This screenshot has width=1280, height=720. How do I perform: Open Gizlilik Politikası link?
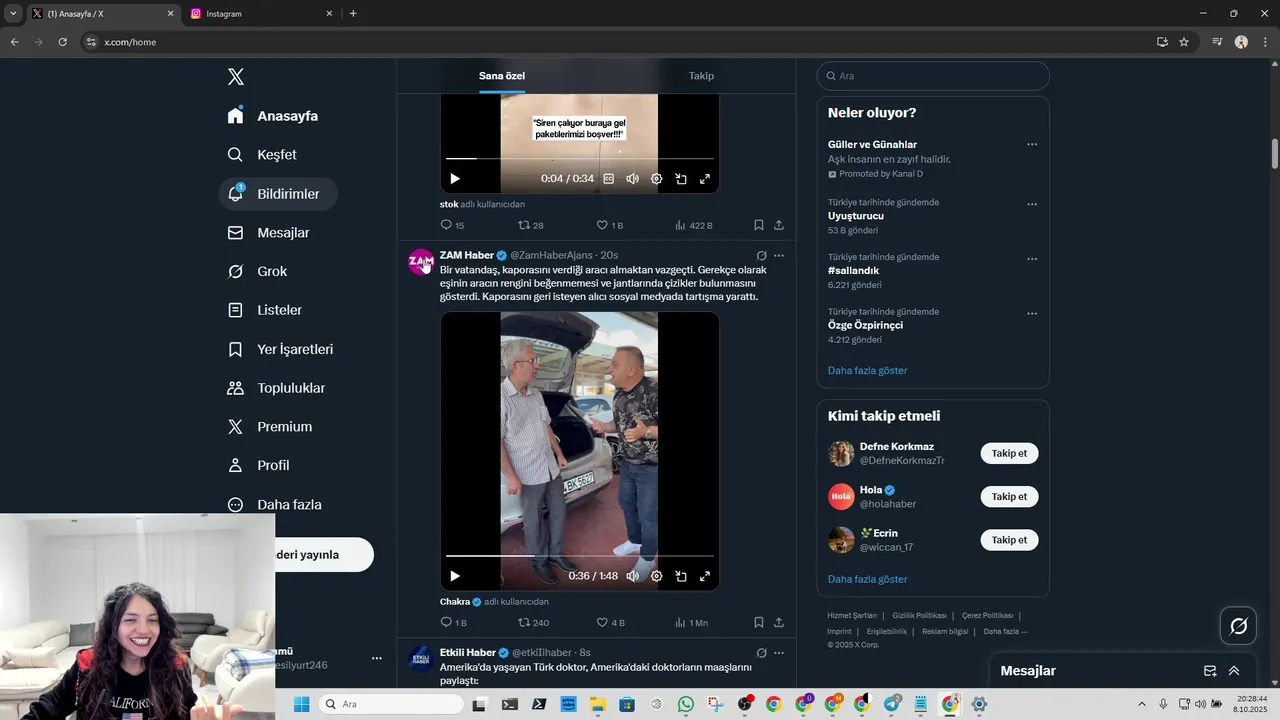click(x=919, y=616)
